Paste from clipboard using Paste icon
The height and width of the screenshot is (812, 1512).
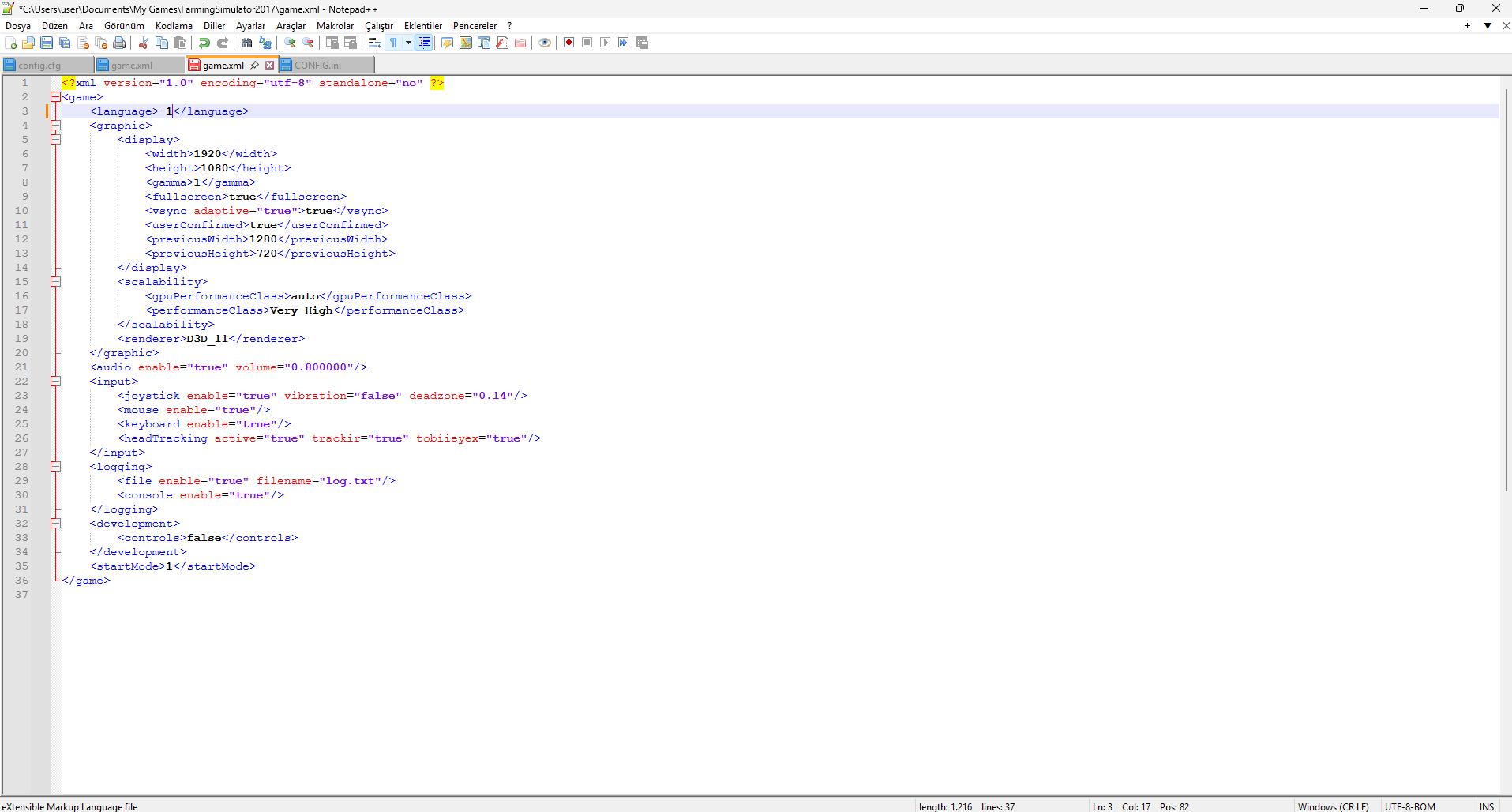pos(180,43)
